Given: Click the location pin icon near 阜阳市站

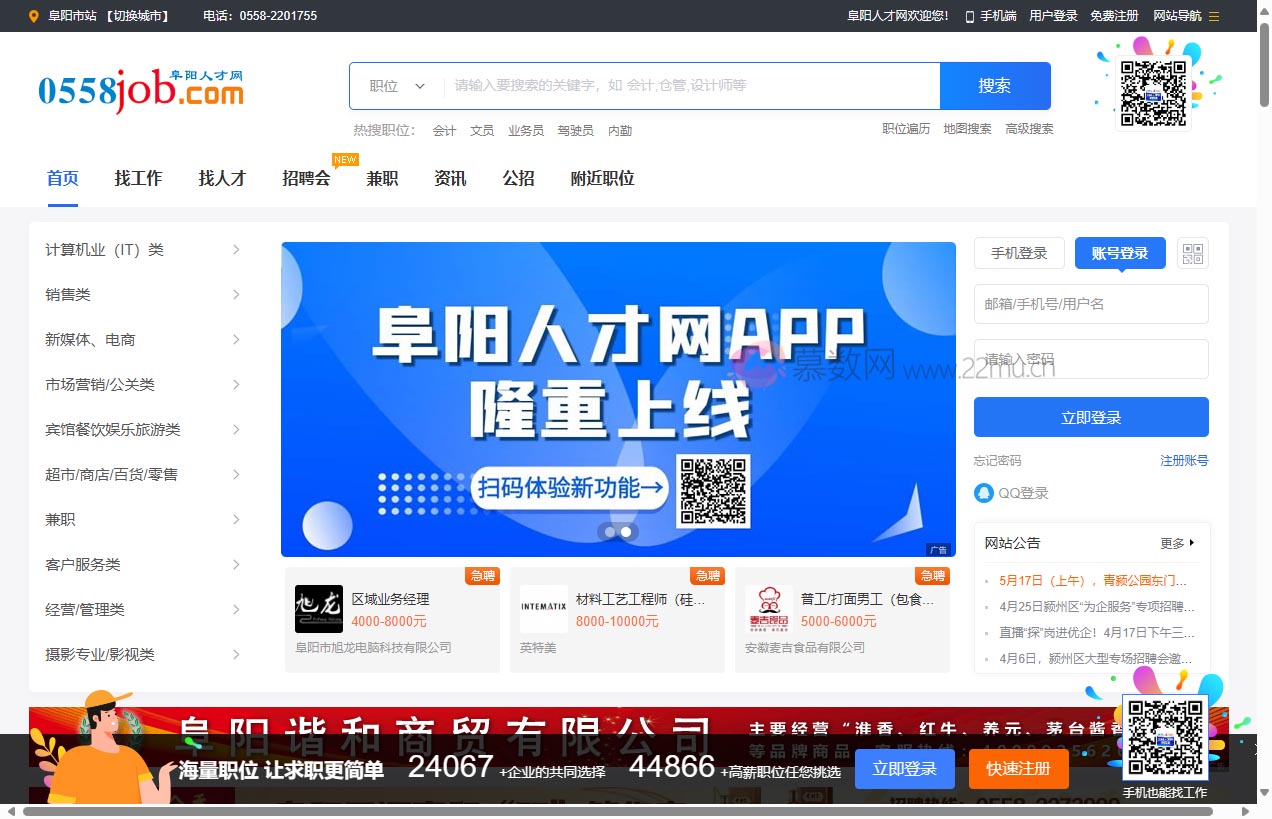Looking at the screenshot, I should (x=34, y=16).
